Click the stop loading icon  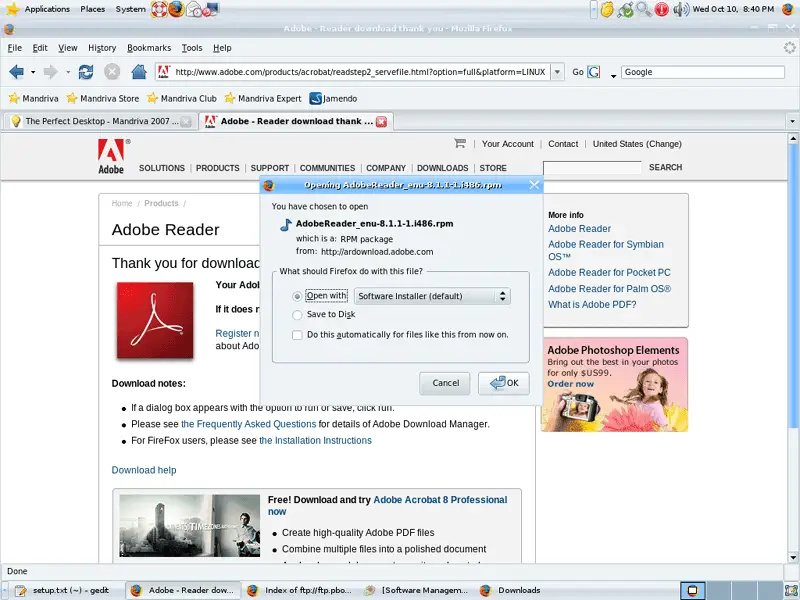click(x=112, y=72)
